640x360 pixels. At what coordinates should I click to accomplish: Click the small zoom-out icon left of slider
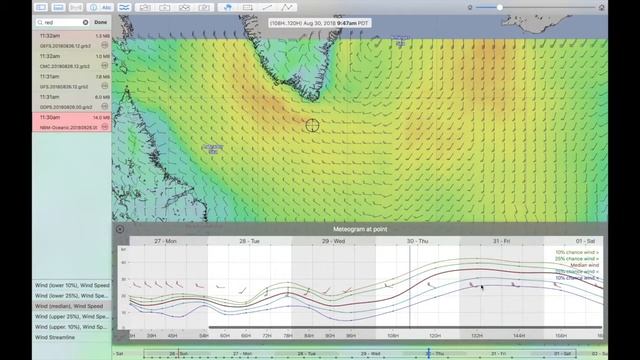click(470, 7)
